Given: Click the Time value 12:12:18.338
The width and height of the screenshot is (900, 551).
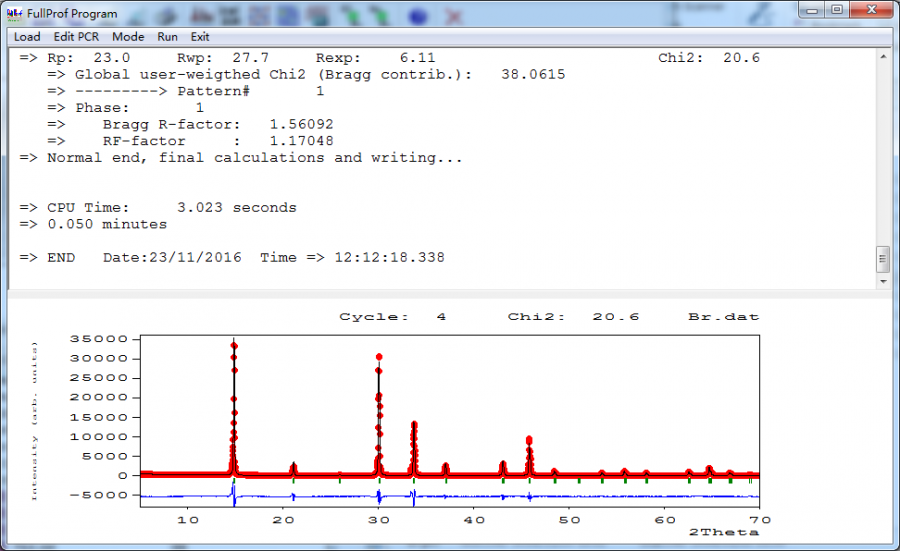Looking at the screenshot, I should 390,258.
